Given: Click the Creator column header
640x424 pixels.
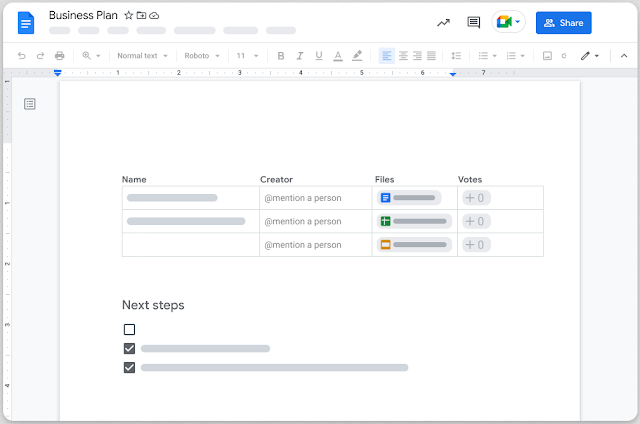Looking at the screenshot, I should click(x=276, y=180).
